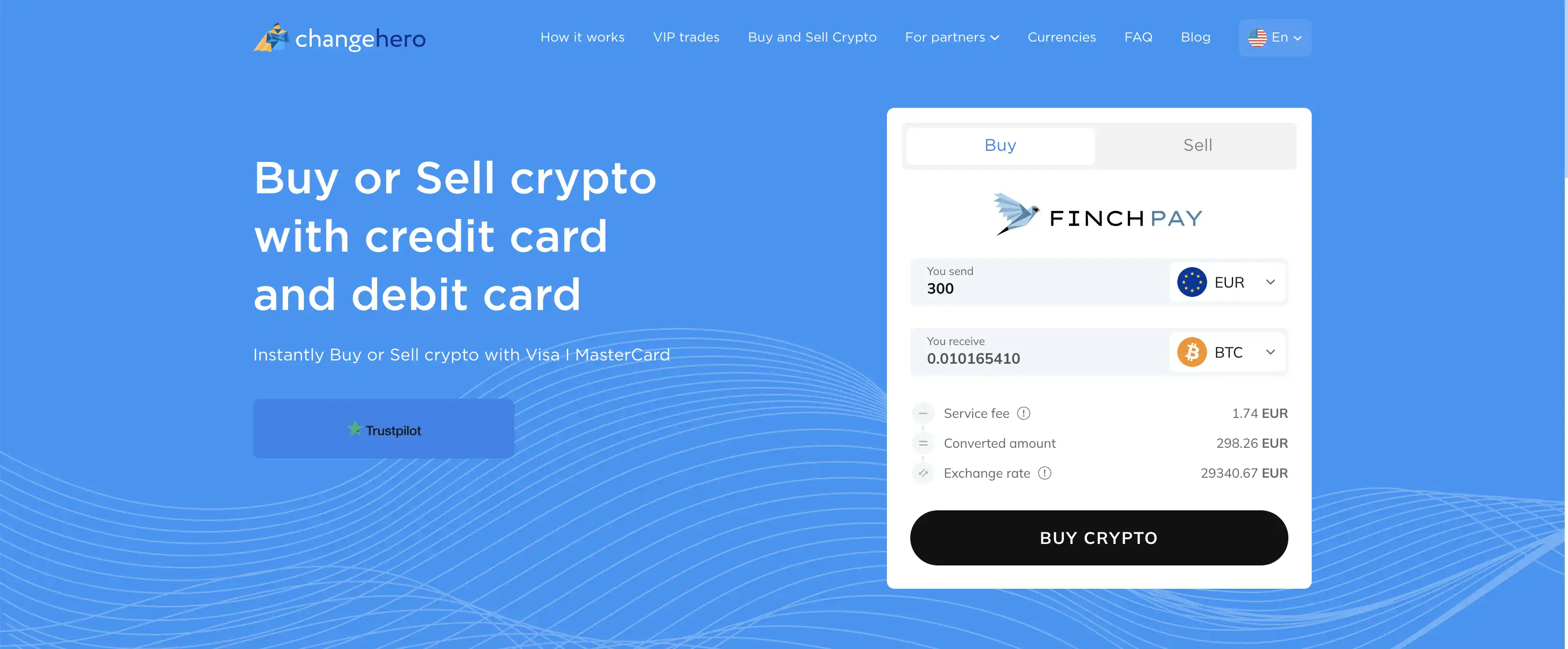Image resolution: width=1568 pixels, height=649 pixels.
Task: Expand the EUR currency dropdown
Action: (x=1228, y=282)
